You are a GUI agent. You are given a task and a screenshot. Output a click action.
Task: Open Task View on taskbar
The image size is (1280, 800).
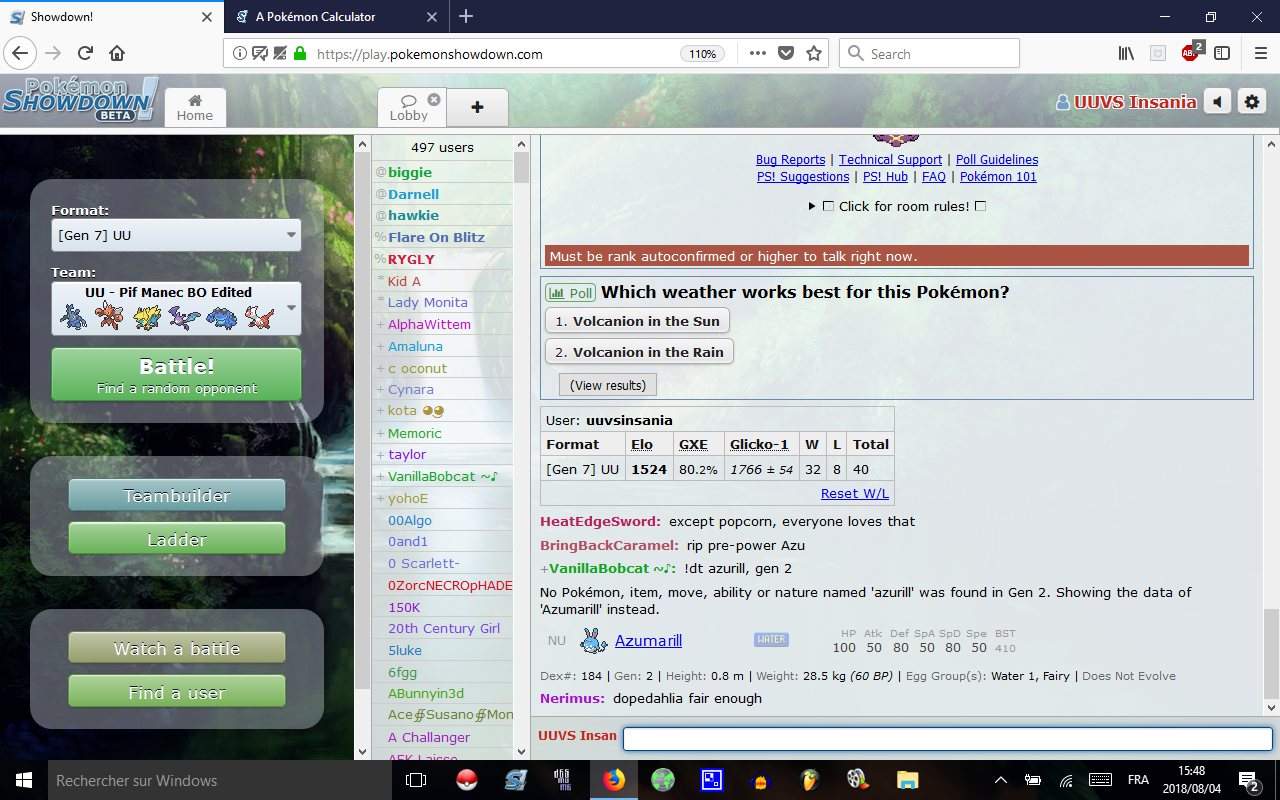(416, 780)
